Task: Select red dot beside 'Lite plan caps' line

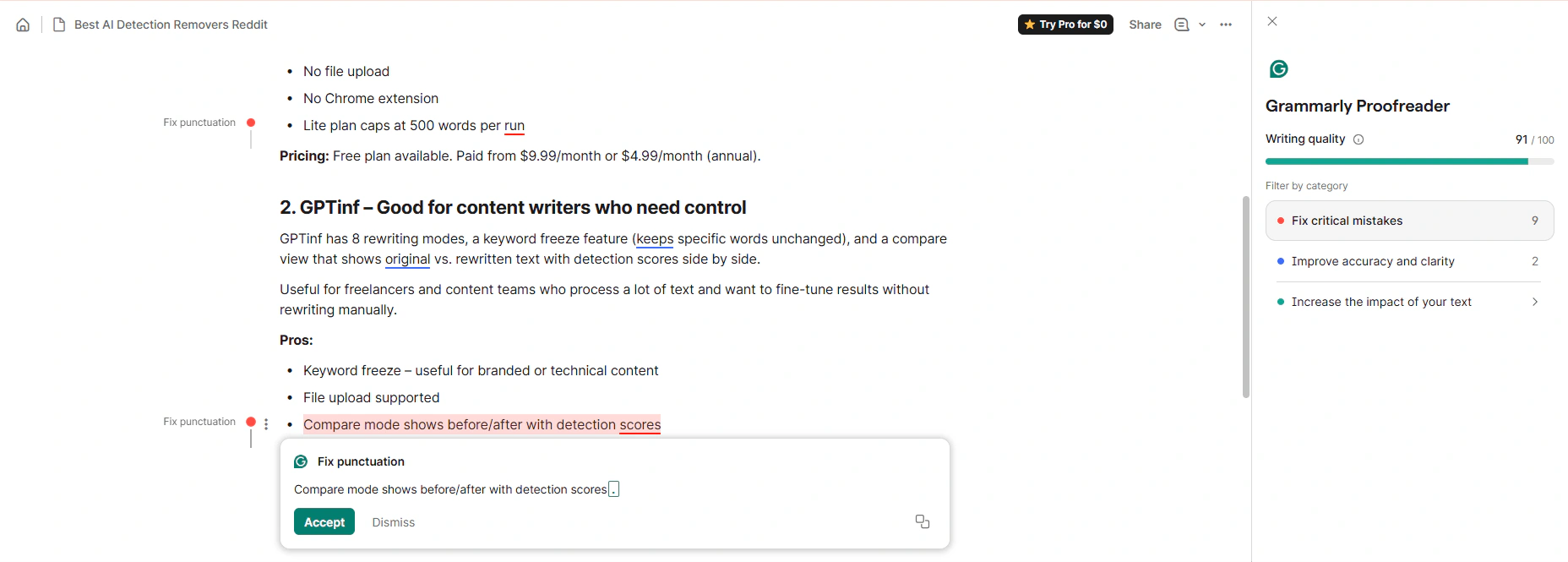Action: click(251, 123)
